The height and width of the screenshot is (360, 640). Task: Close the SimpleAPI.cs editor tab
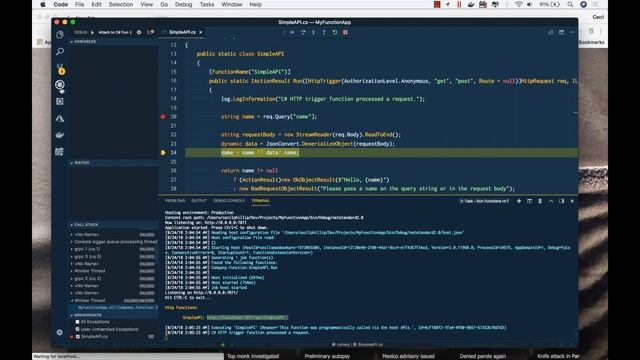coord(200,32)
